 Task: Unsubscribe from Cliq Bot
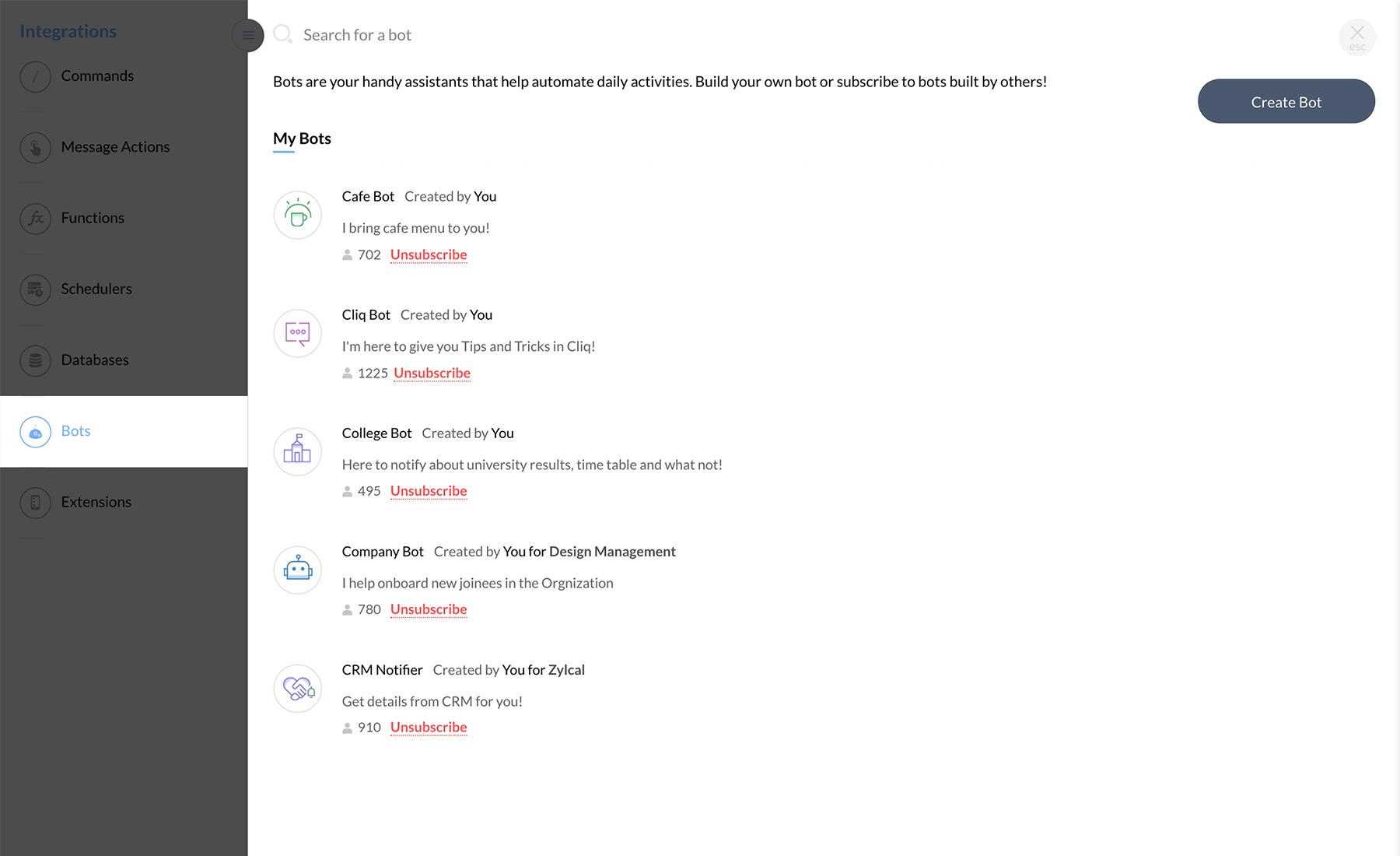(432, 374)
